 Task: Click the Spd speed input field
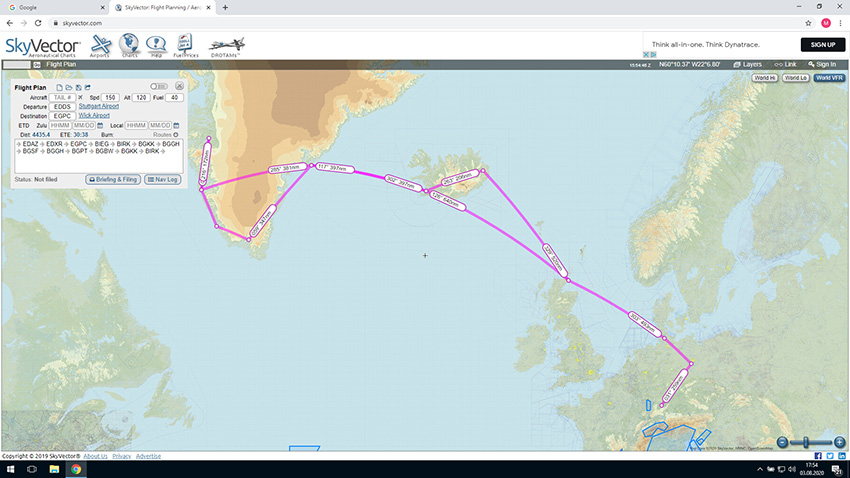point(111,97)
